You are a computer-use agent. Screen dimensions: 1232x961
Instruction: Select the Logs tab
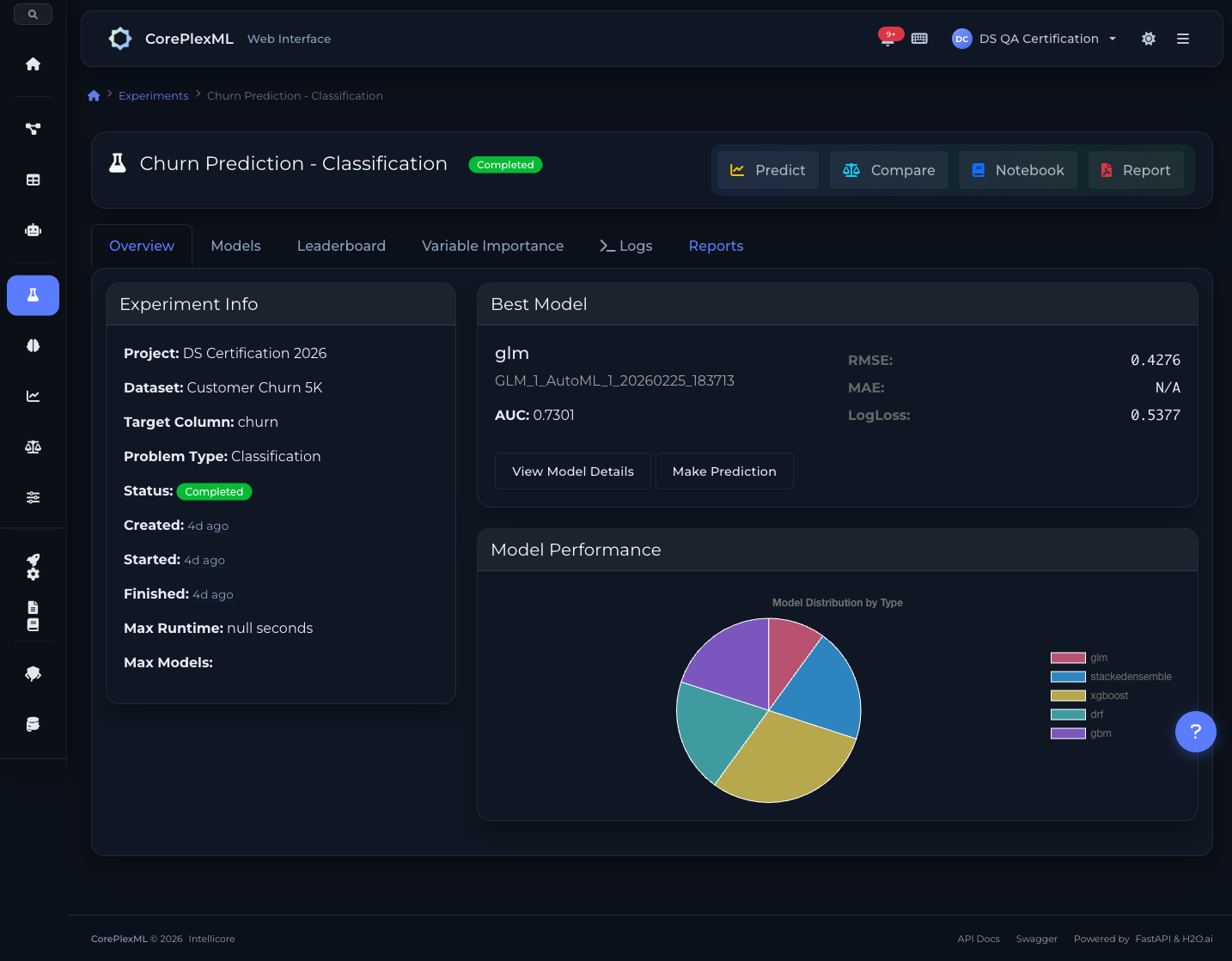point(626,246)
